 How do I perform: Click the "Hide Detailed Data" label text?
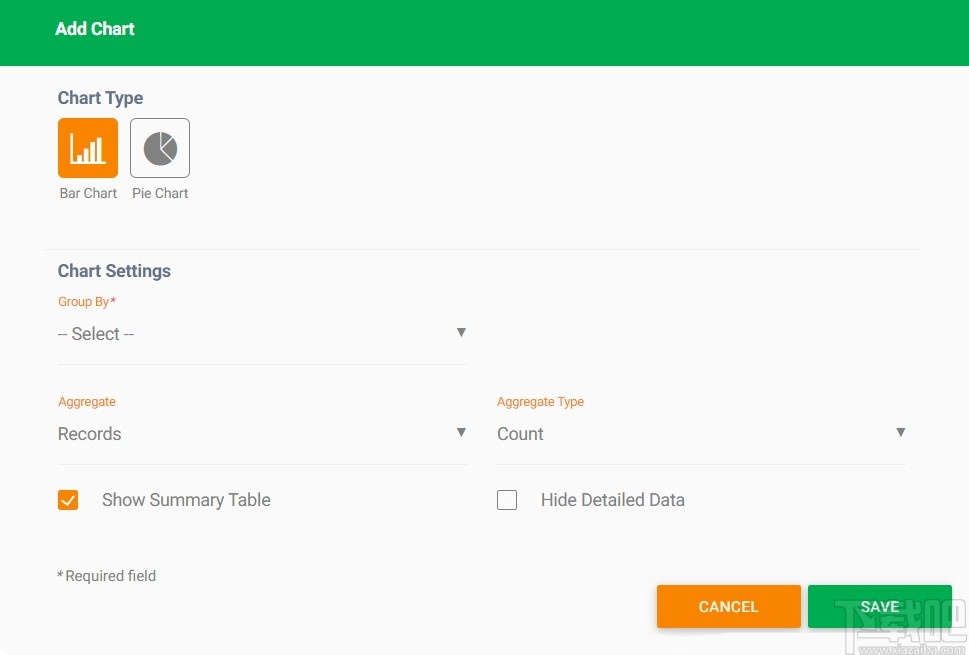(612, 500)
